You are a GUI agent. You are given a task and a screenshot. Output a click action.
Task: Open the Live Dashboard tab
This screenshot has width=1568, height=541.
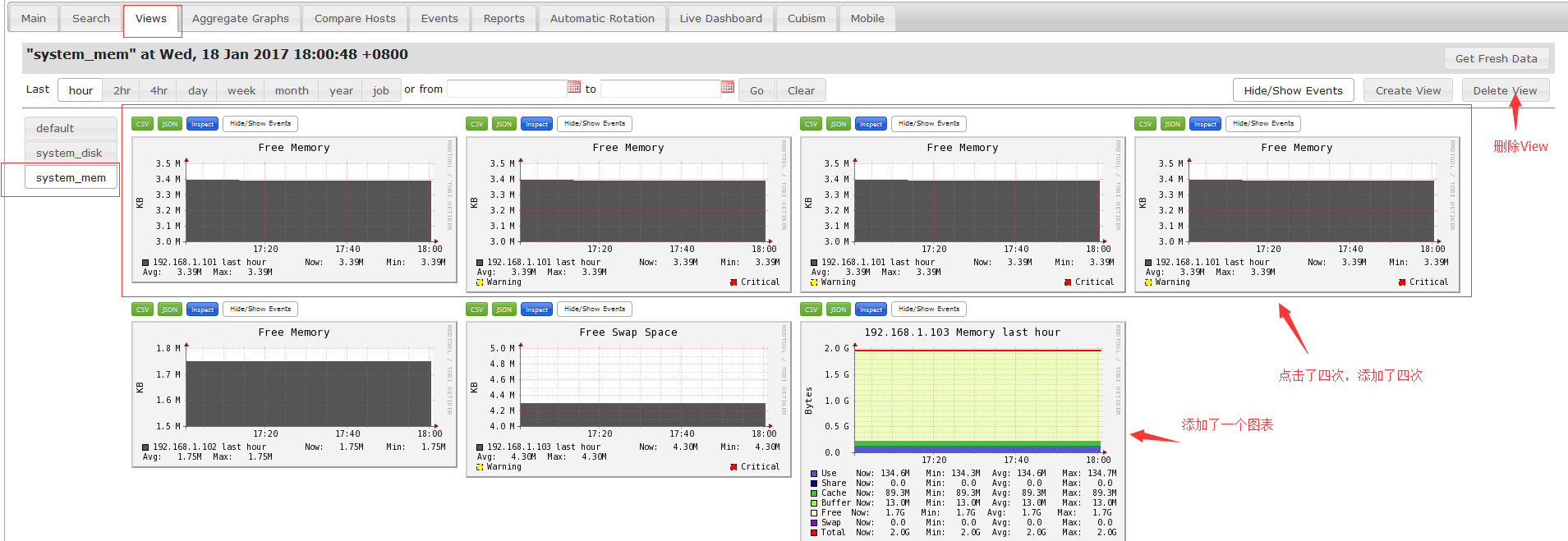coord(720,18)
